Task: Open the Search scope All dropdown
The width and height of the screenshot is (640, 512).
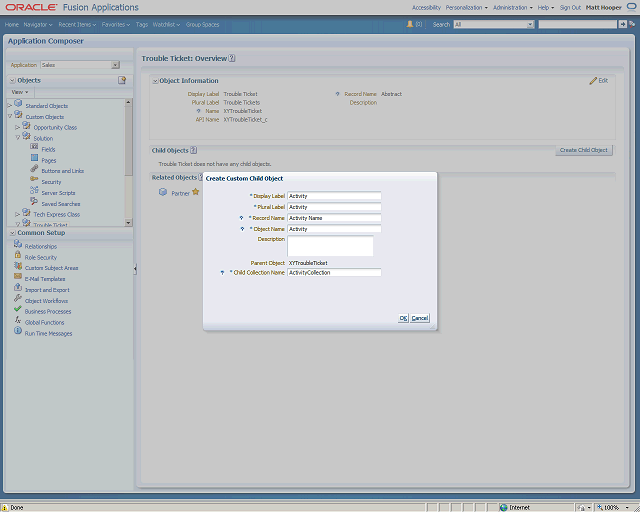Action: pos(530,24)
